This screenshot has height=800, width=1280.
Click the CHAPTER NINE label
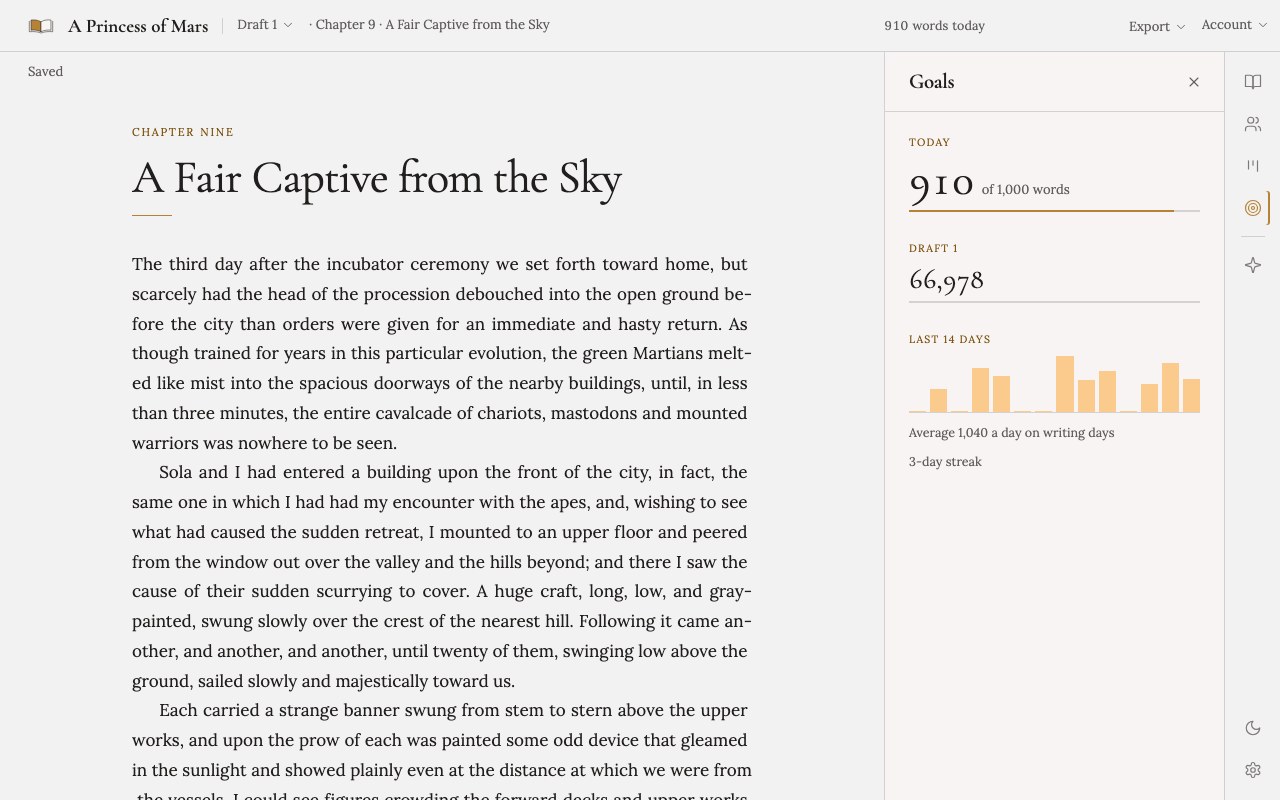(x=183, y=132)
